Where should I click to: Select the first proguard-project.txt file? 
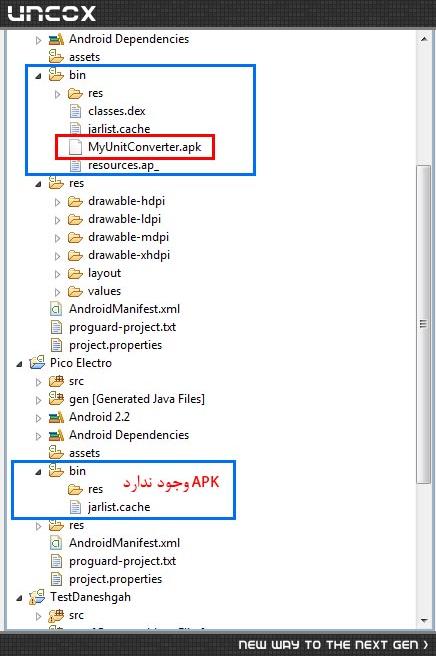(122, 327)
